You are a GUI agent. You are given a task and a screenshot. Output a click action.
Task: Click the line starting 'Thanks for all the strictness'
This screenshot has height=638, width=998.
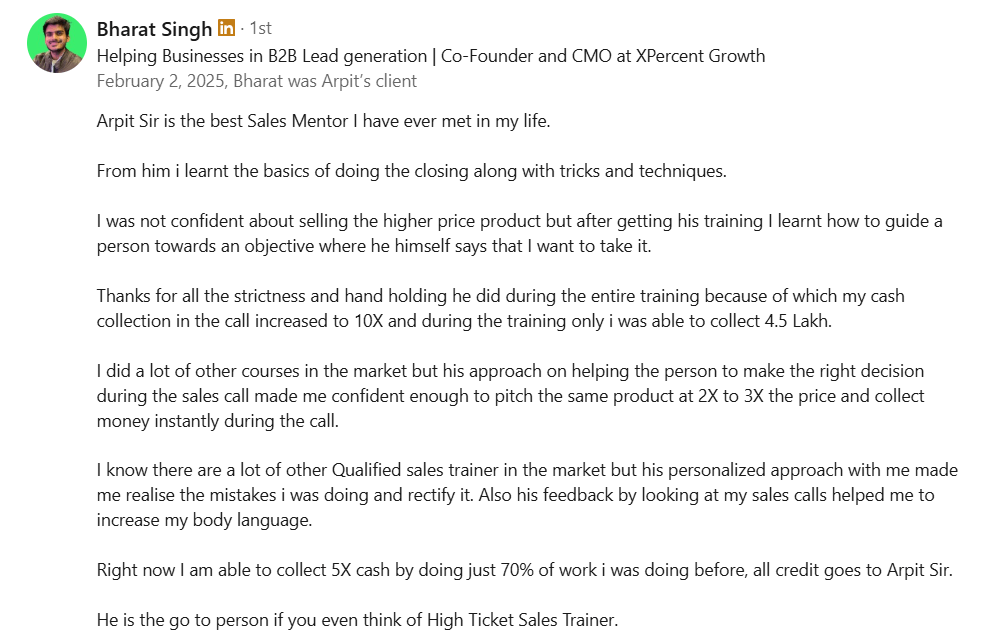tap(500, 296)
